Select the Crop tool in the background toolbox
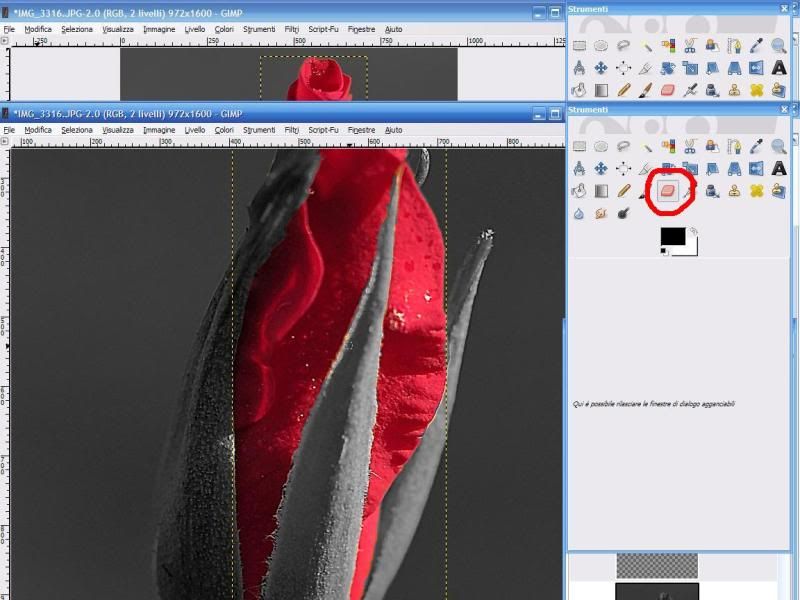This screenshot has height=600, width=800. (645, 68)
